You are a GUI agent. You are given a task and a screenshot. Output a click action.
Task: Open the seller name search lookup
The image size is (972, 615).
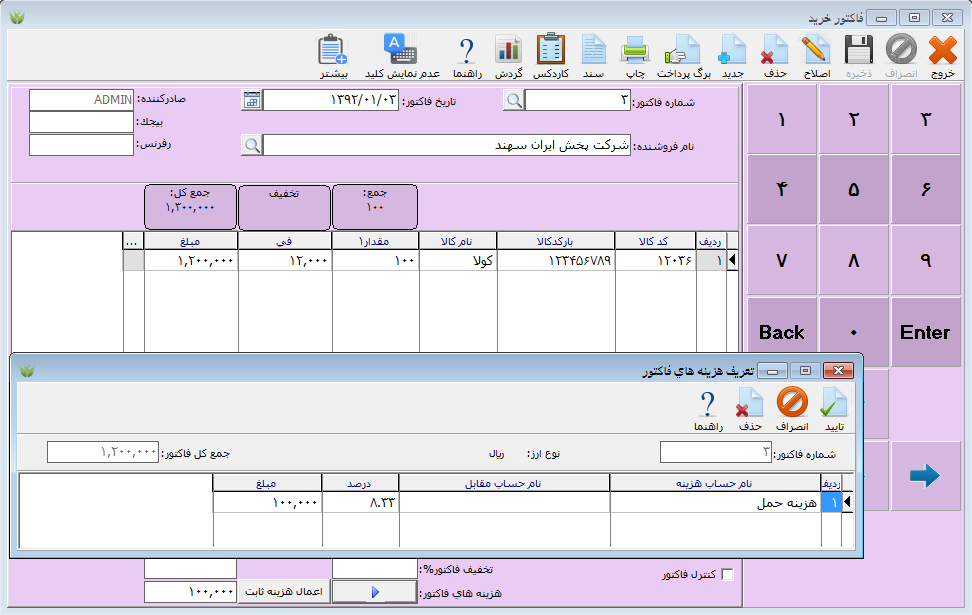tap(252, 145)
